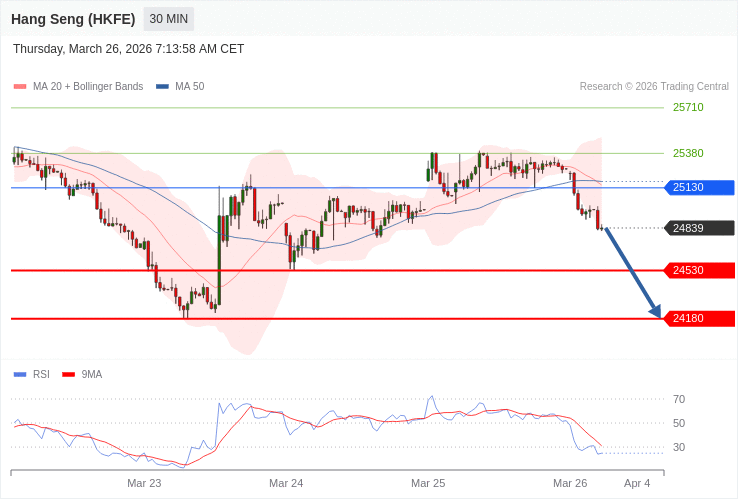Viewport: 738px width, 500px height.
Task: Select the red 24530 support price tag
Action: coord(699,270)
